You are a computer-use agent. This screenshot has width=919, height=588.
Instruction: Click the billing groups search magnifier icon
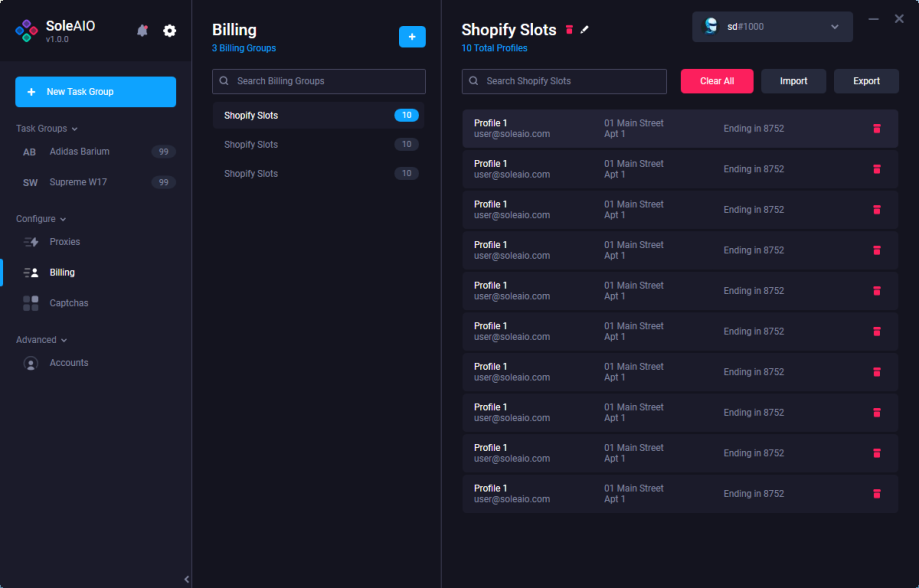click(224, 81)
